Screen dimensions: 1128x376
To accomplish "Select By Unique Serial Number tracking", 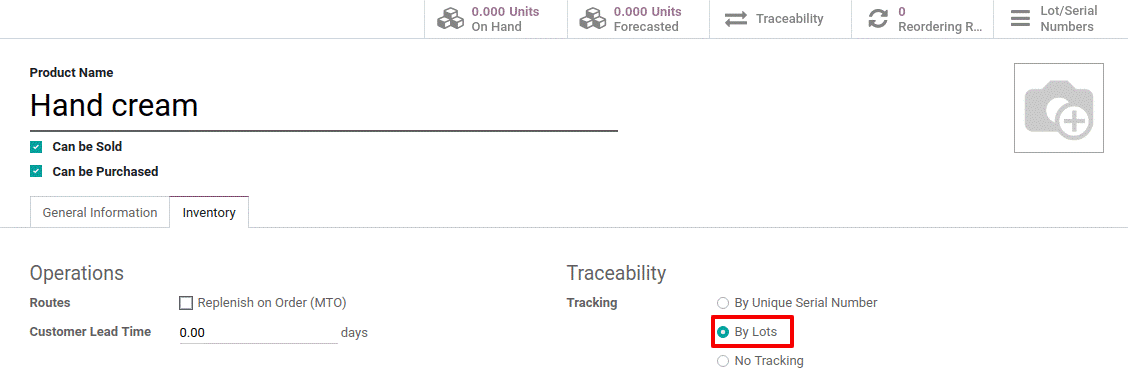I will (723, 303).
